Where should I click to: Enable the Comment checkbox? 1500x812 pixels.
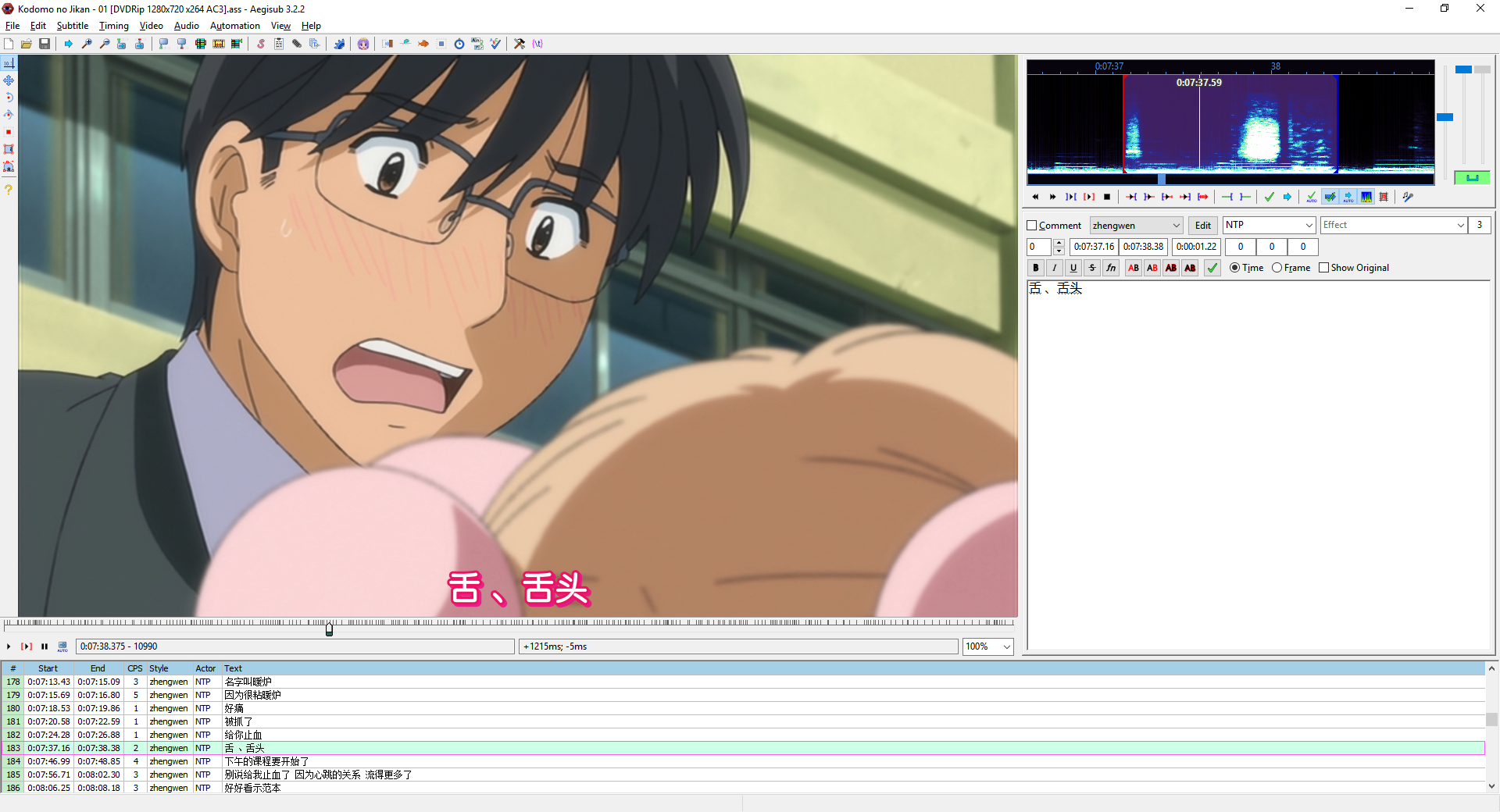[x=1031, y=226]
